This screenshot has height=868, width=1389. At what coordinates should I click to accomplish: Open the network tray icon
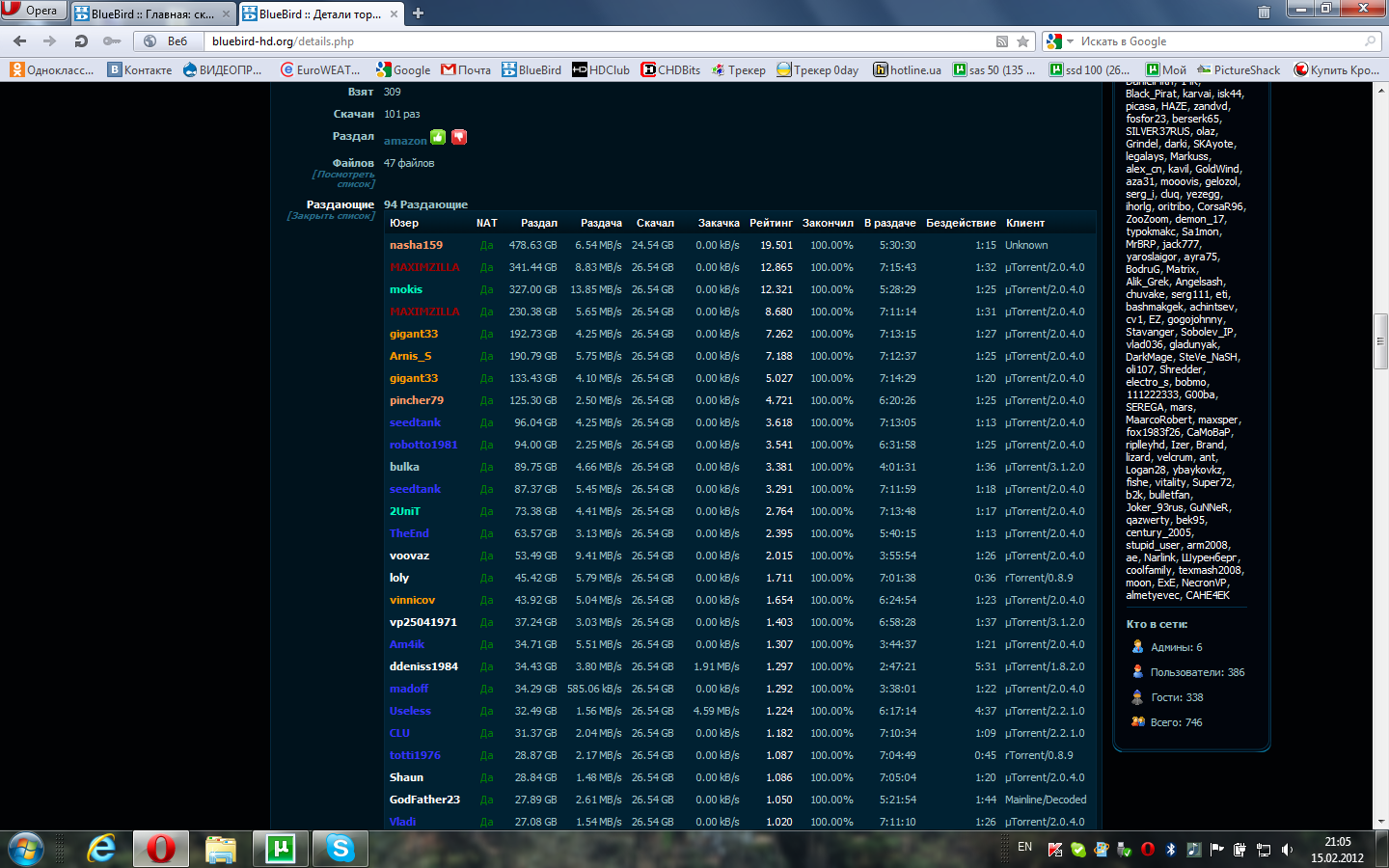click(x=1264, y=850)
